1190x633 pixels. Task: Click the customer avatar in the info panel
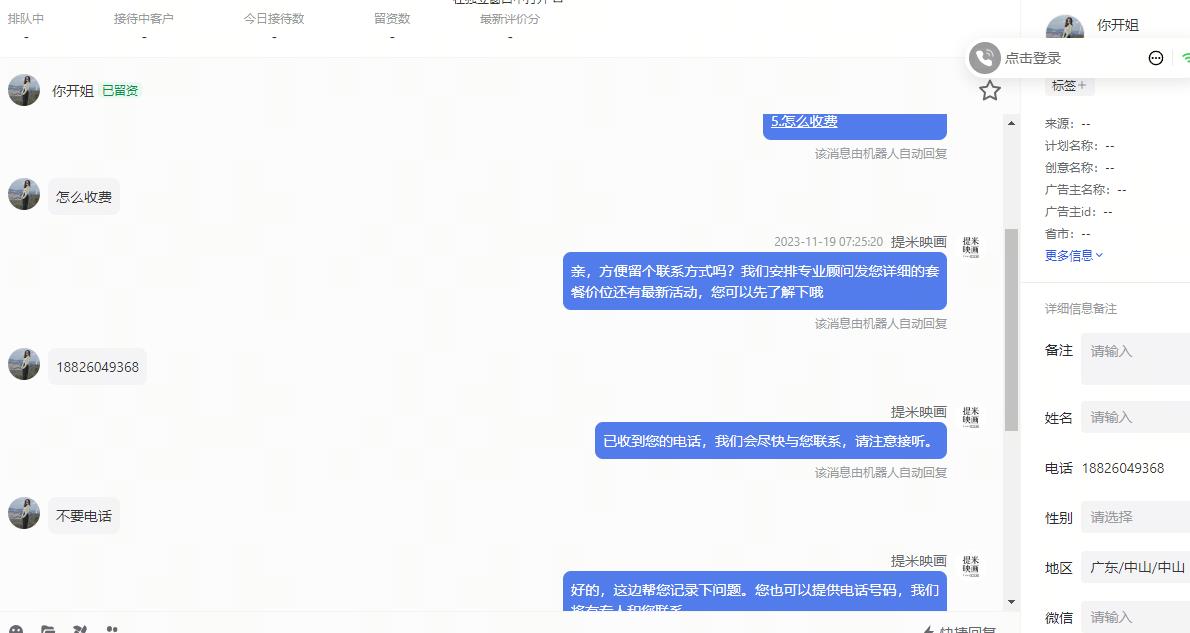(1065, 27)
